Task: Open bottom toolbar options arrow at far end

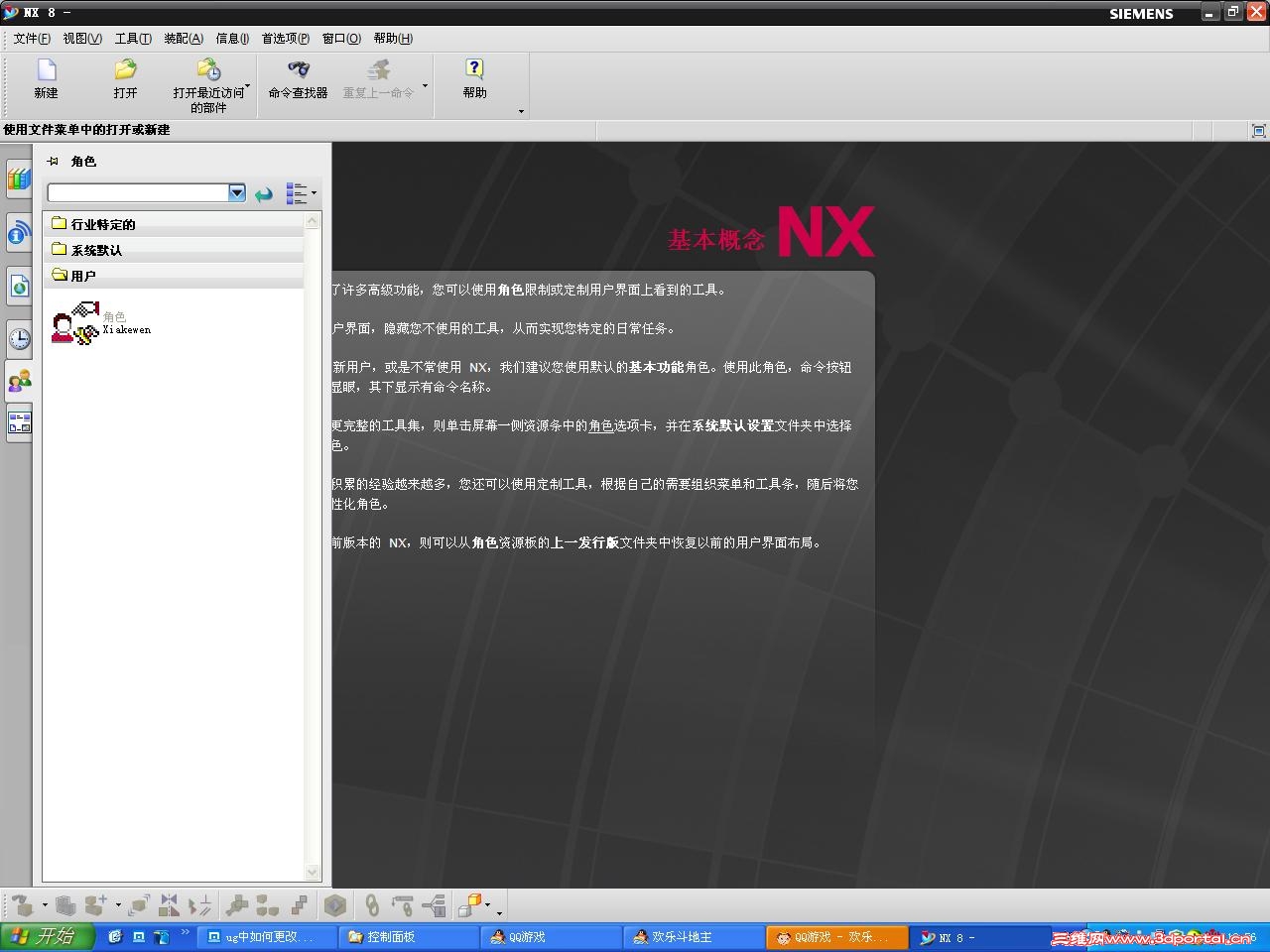Action: pos(499,912)
